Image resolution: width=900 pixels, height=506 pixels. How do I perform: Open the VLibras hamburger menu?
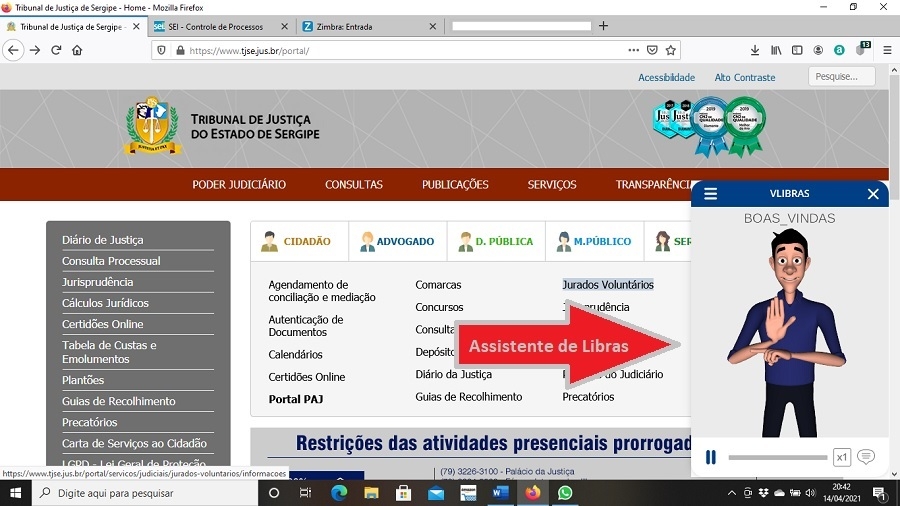click(711, 194)
